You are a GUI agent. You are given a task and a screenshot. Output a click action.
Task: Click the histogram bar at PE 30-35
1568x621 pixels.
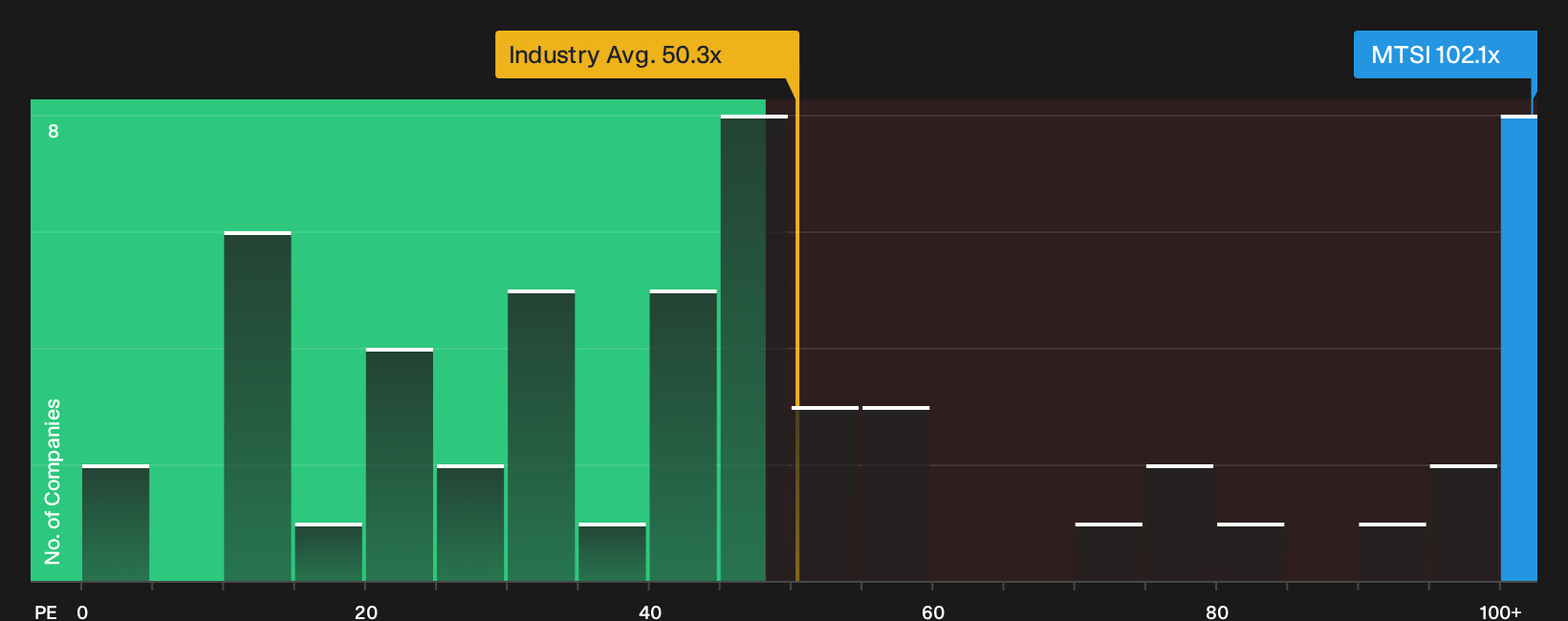pos(541,435)
